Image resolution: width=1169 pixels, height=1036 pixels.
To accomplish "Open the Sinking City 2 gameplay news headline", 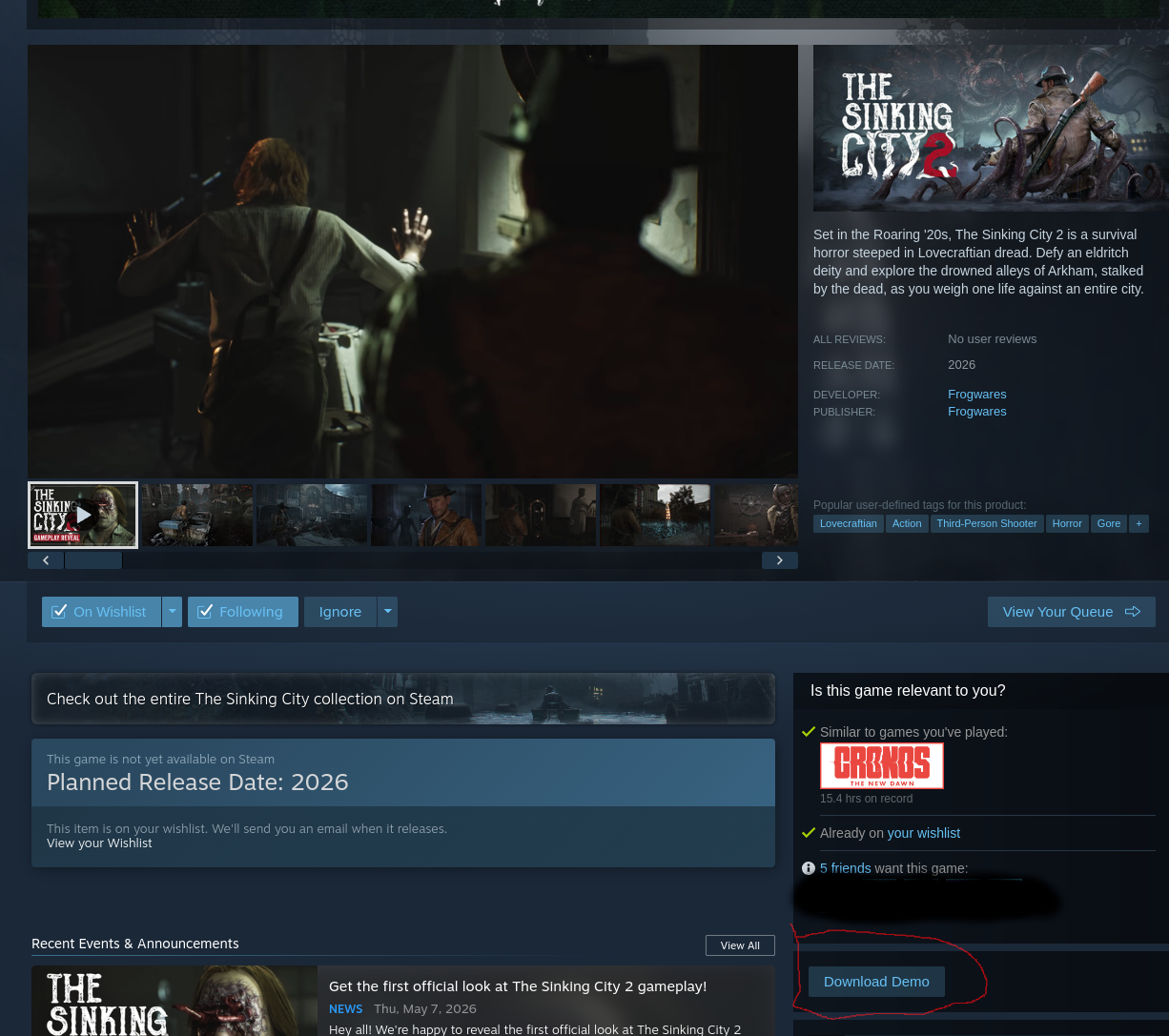I will 518,986.
